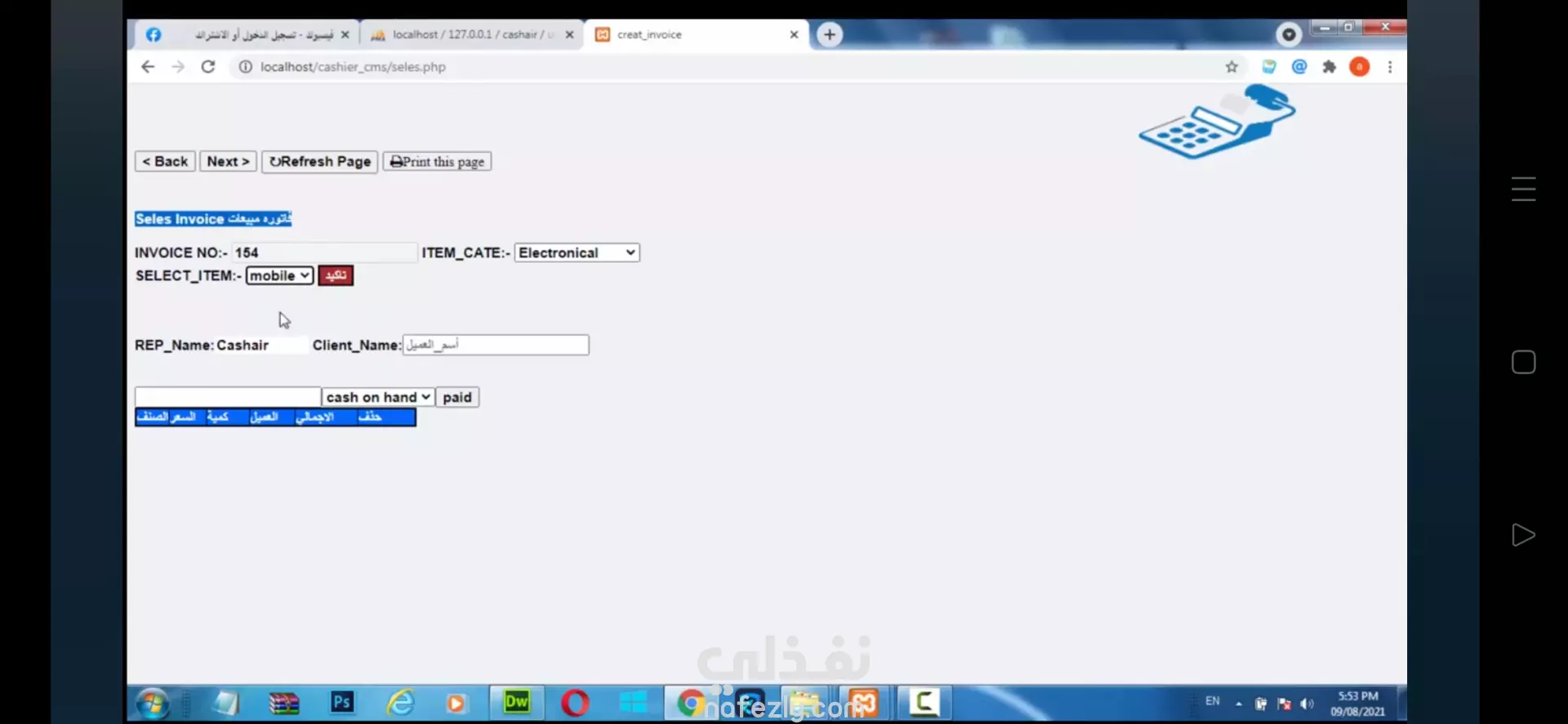Image resolution: width=1568 pixels, height=724 pixels.
Task: Open the orange Chrome profile avatar
Action: 1360,67
